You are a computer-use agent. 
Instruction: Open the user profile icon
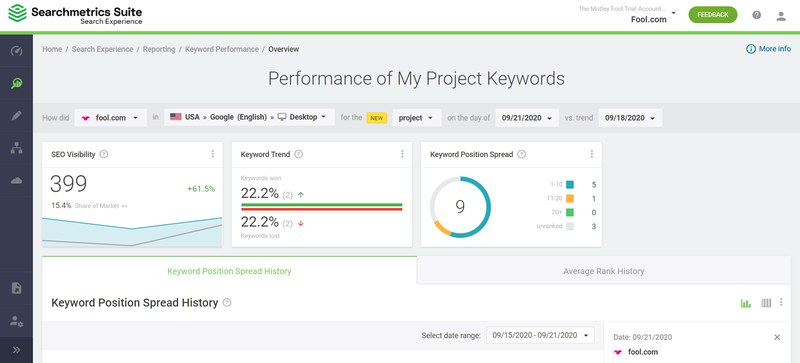(781, 15)
